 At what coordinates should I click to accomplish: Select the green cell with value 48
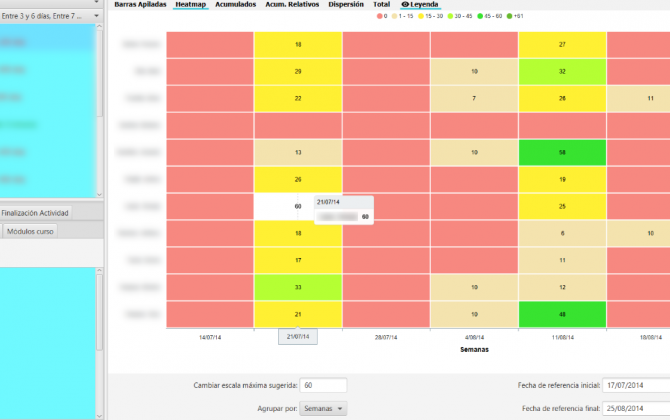pyautogui.click(x=562, y=314)
